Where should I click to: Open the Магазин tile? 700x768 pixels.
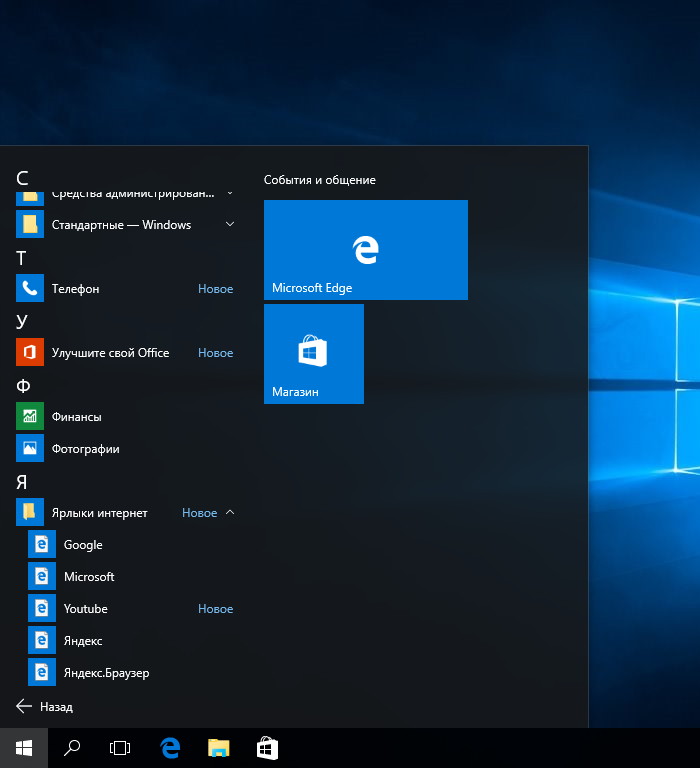(314, 354)
